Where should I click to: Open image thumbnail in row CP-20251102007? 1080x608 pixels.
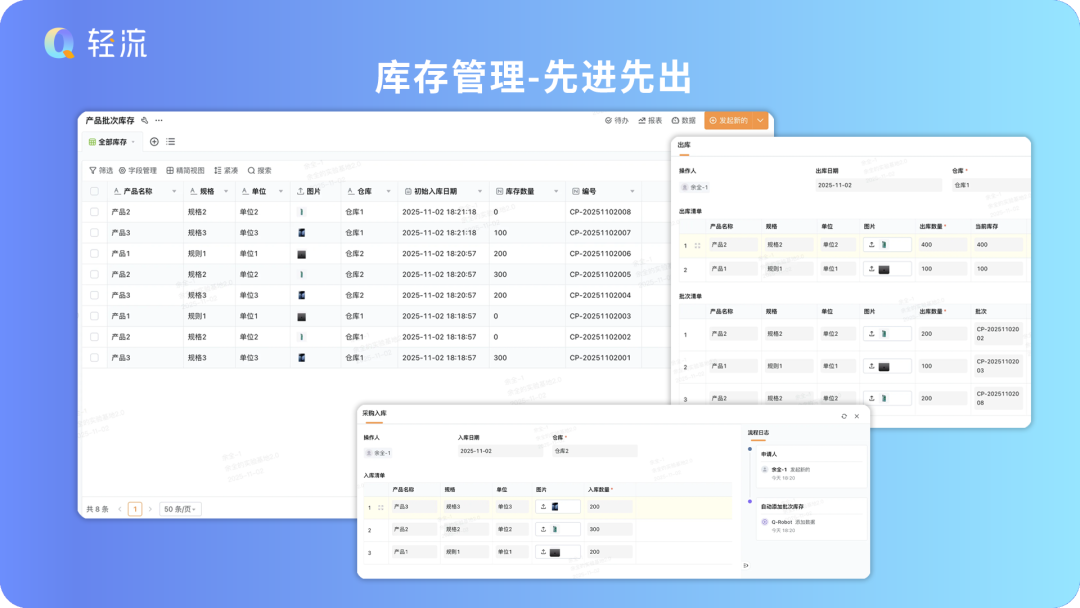tap(302, 233)
